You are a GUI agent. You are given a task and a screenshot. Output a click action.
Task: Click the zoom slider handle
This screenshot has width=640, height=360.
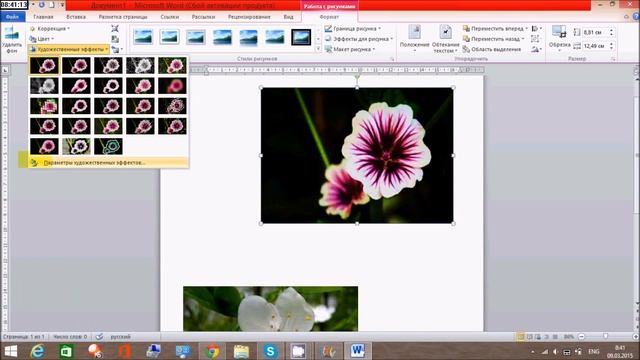coord(606,337)
